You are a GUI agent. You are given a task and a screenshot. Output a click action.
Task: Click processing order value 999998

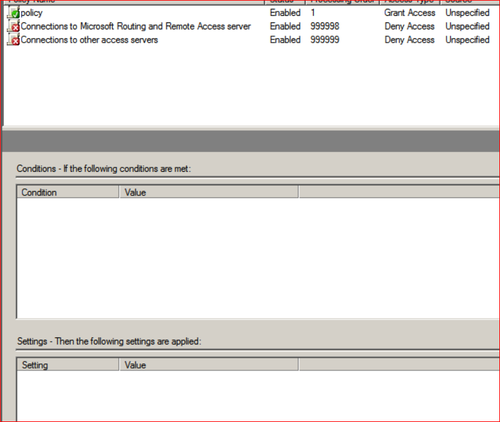[x=325, y=26]
